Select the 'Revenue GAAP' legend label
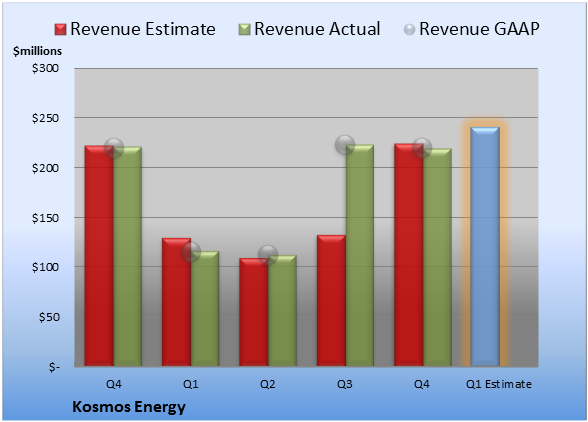 [x=479, y=29]
